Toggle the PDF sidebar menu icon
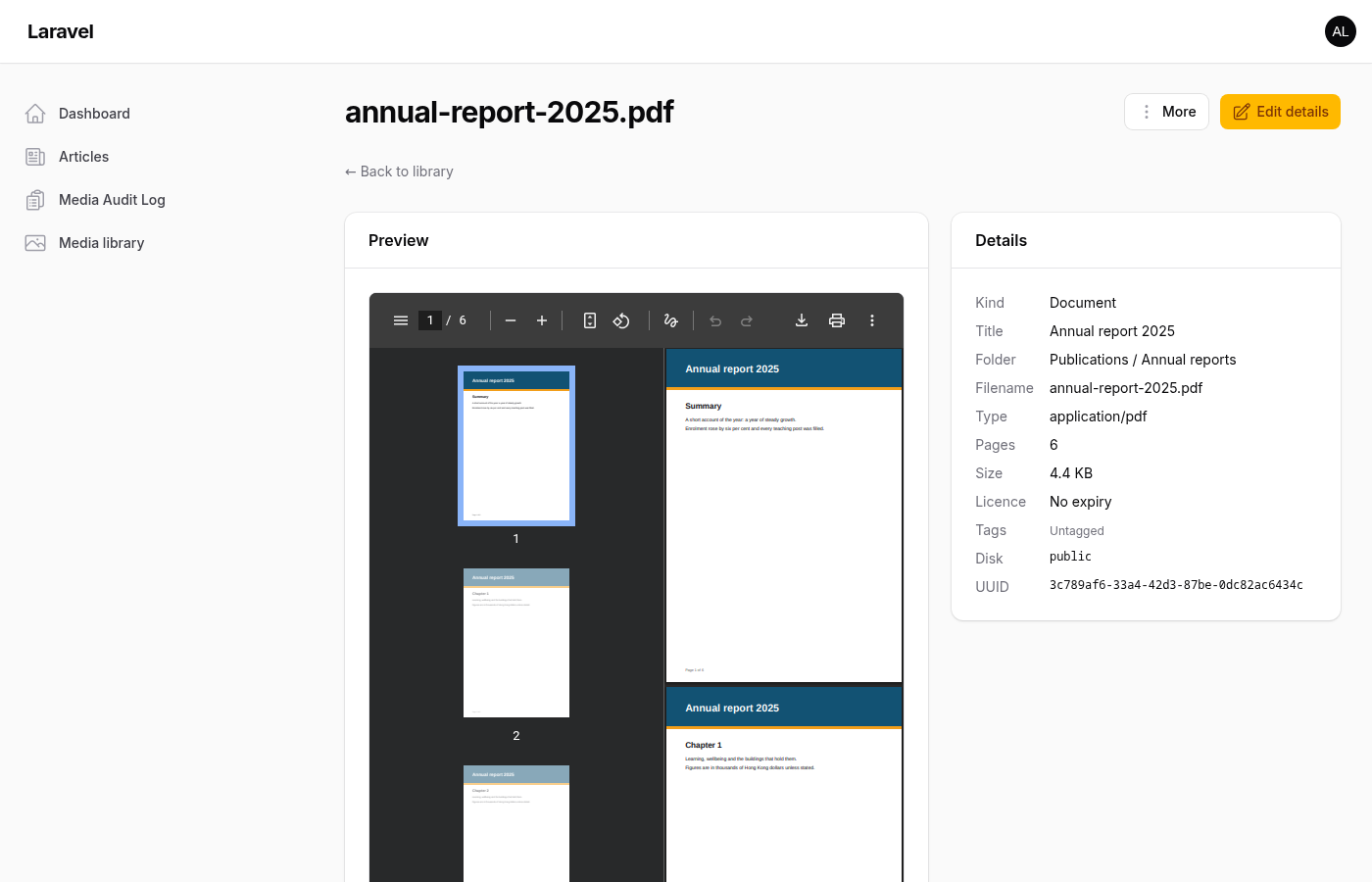 (401, 320)
